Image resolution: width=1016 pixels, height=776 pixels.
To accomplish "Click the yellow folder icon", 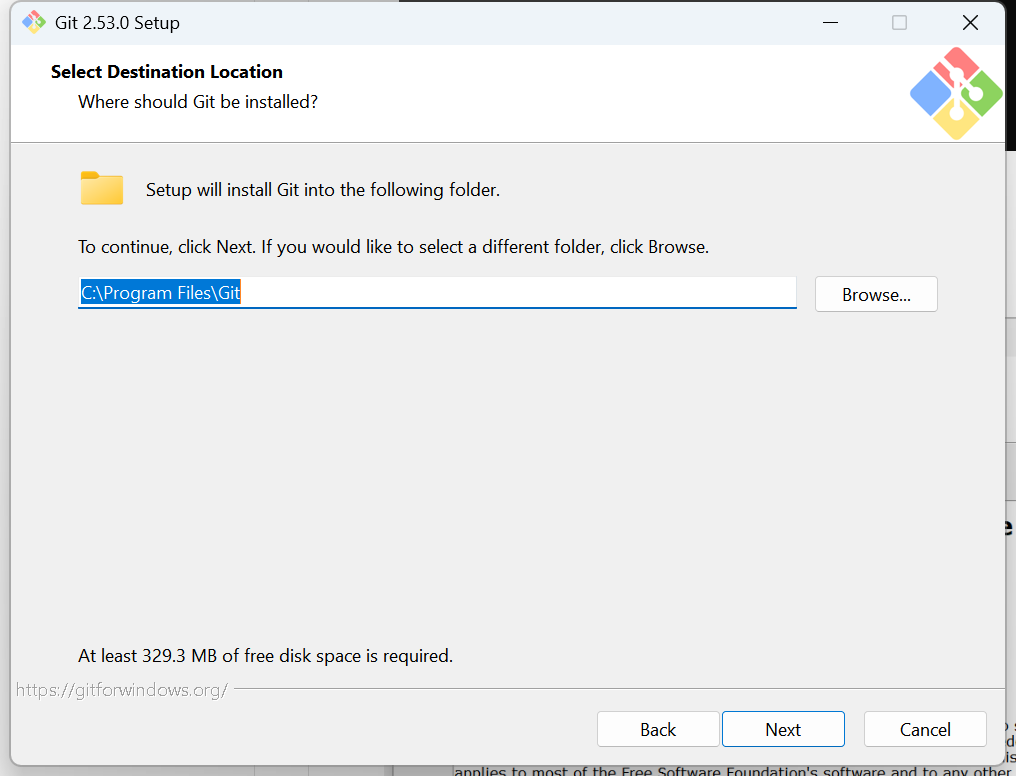I will point(102,188).
